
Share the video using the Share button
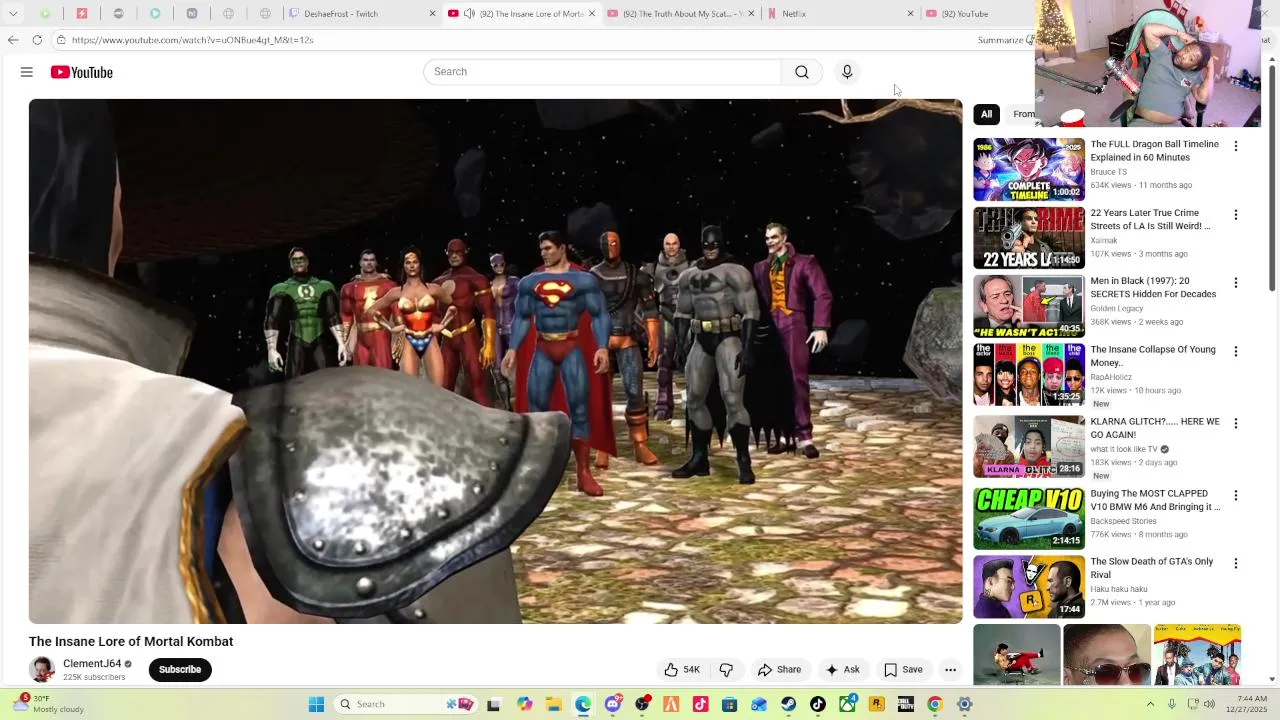(780, 670)
